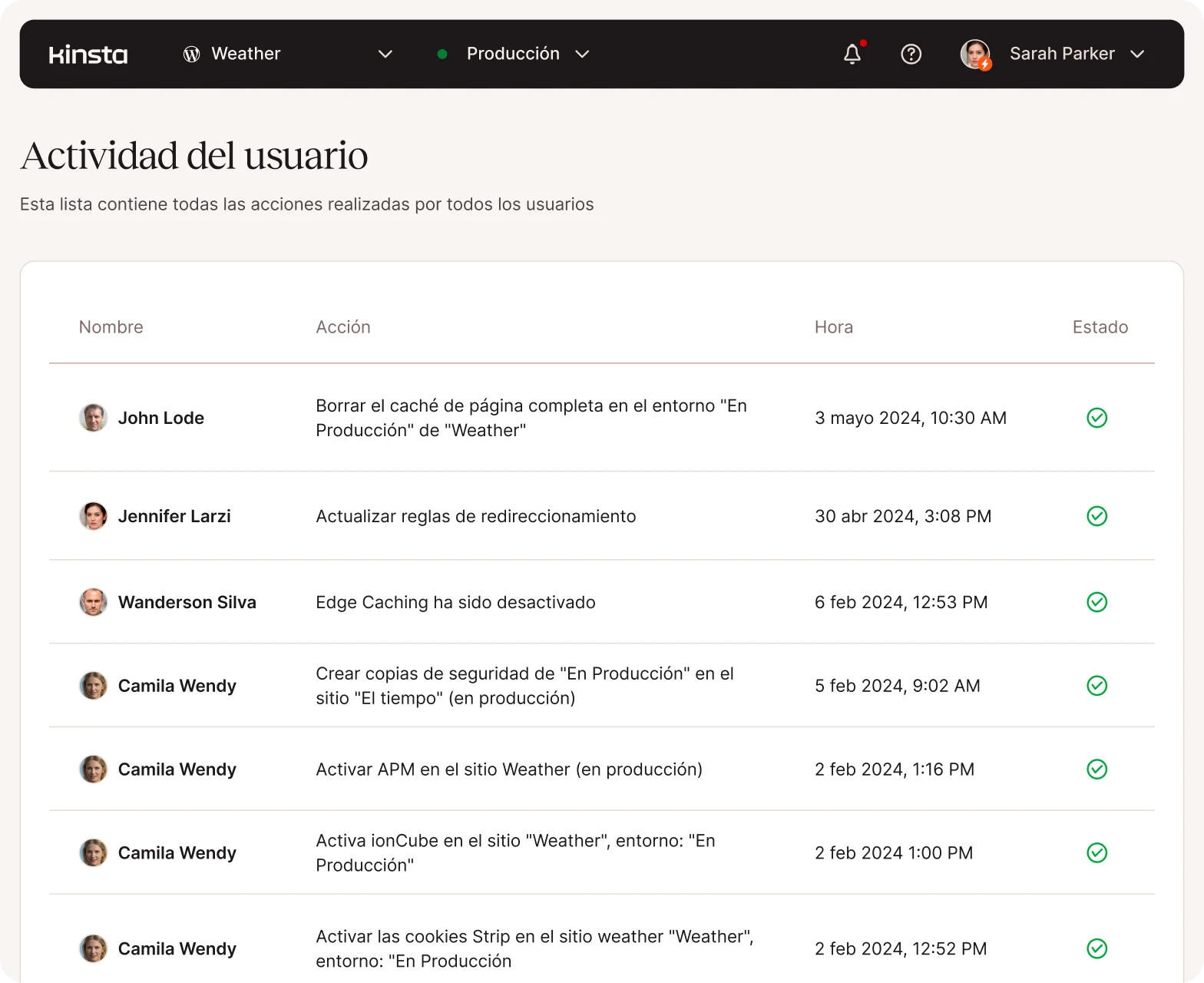Click John Lode's avatar picture

[x=93, y=418]
